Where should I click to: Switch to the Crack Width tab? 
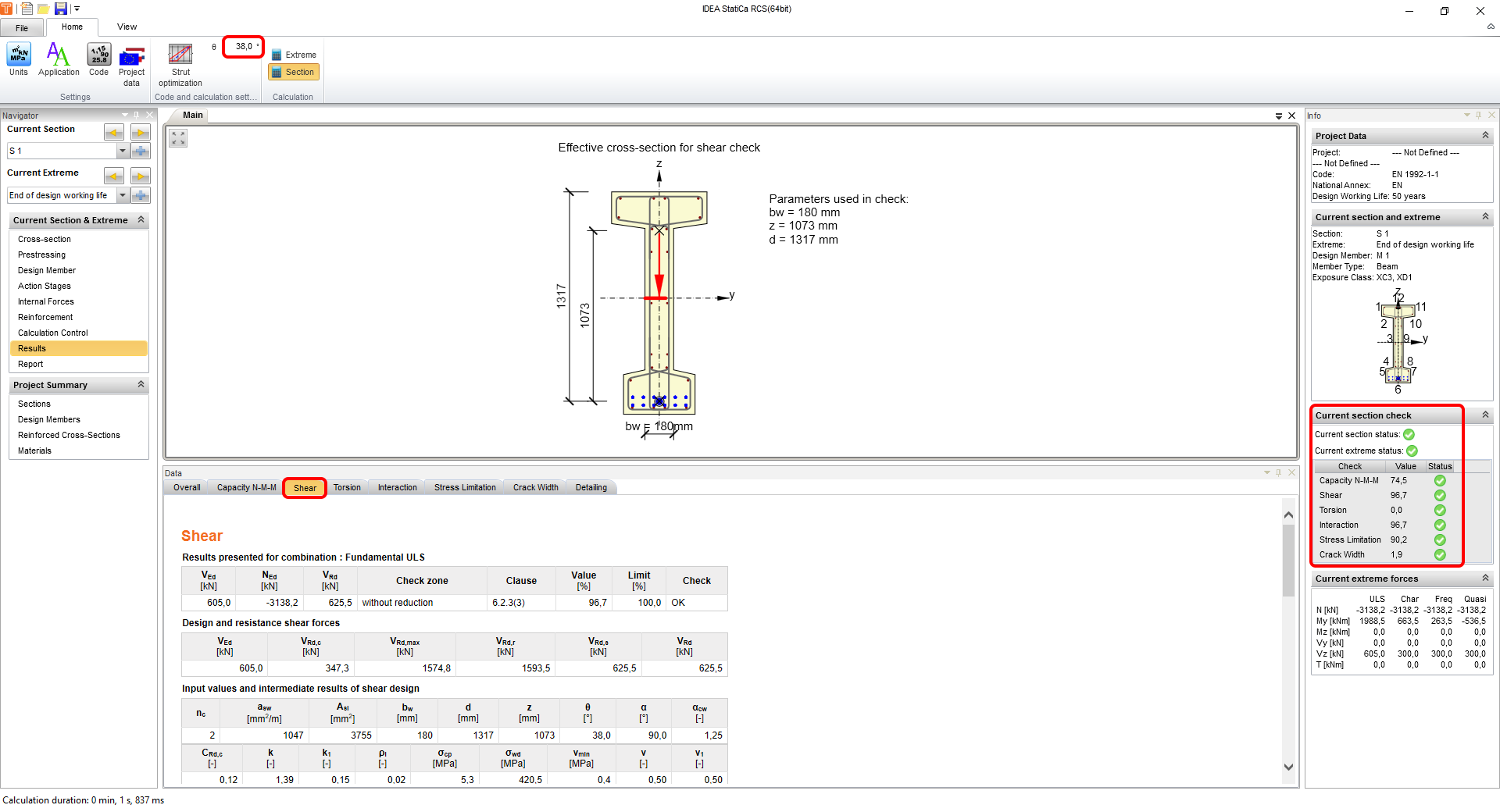[535, 487]
